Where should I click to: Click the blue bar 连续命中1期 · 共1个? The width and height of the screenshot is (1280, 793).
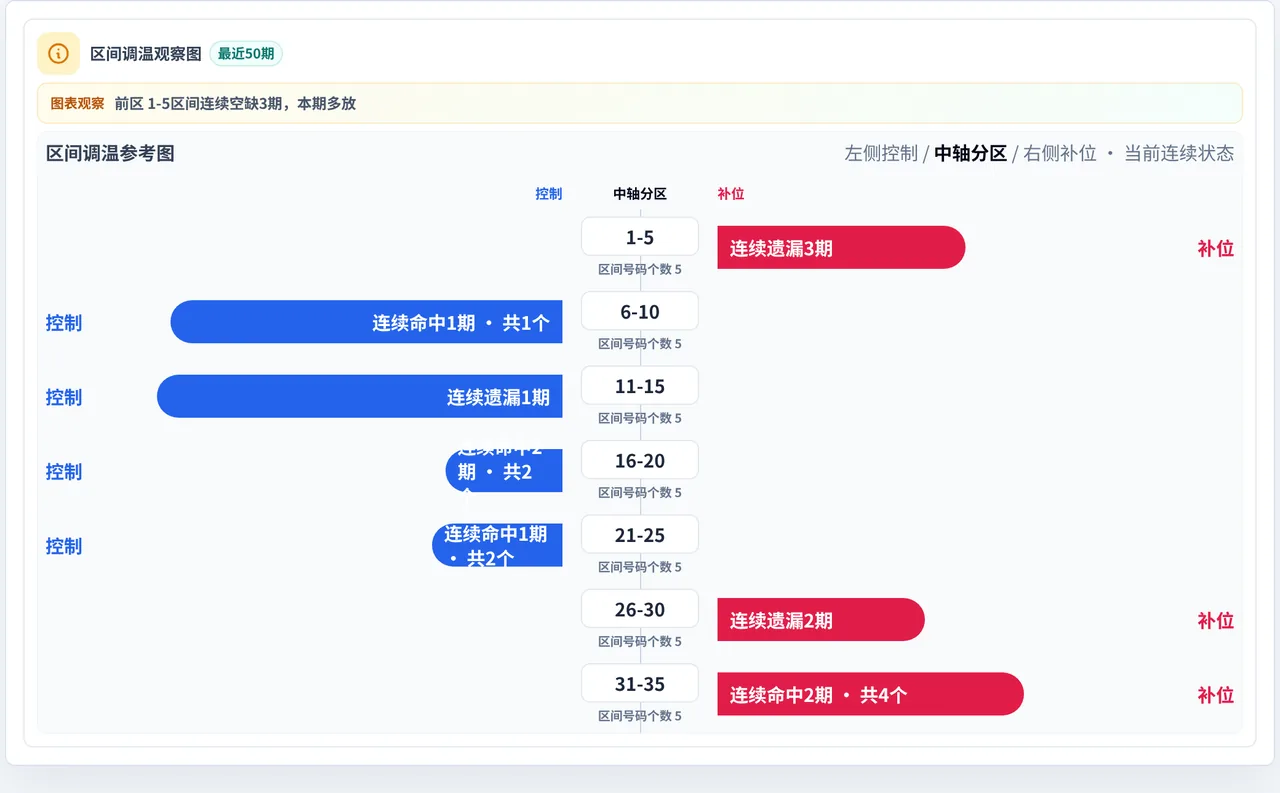click(x=366, y=322)
